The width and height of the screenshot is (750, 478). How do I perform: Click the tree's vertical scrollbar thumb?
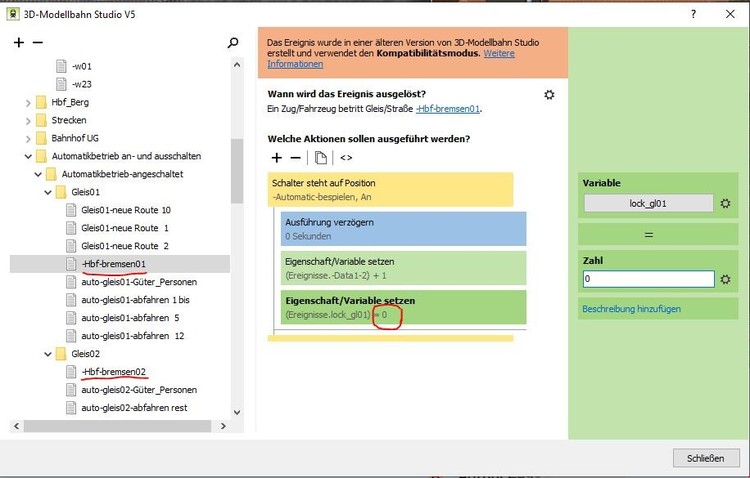coord(237,171)
